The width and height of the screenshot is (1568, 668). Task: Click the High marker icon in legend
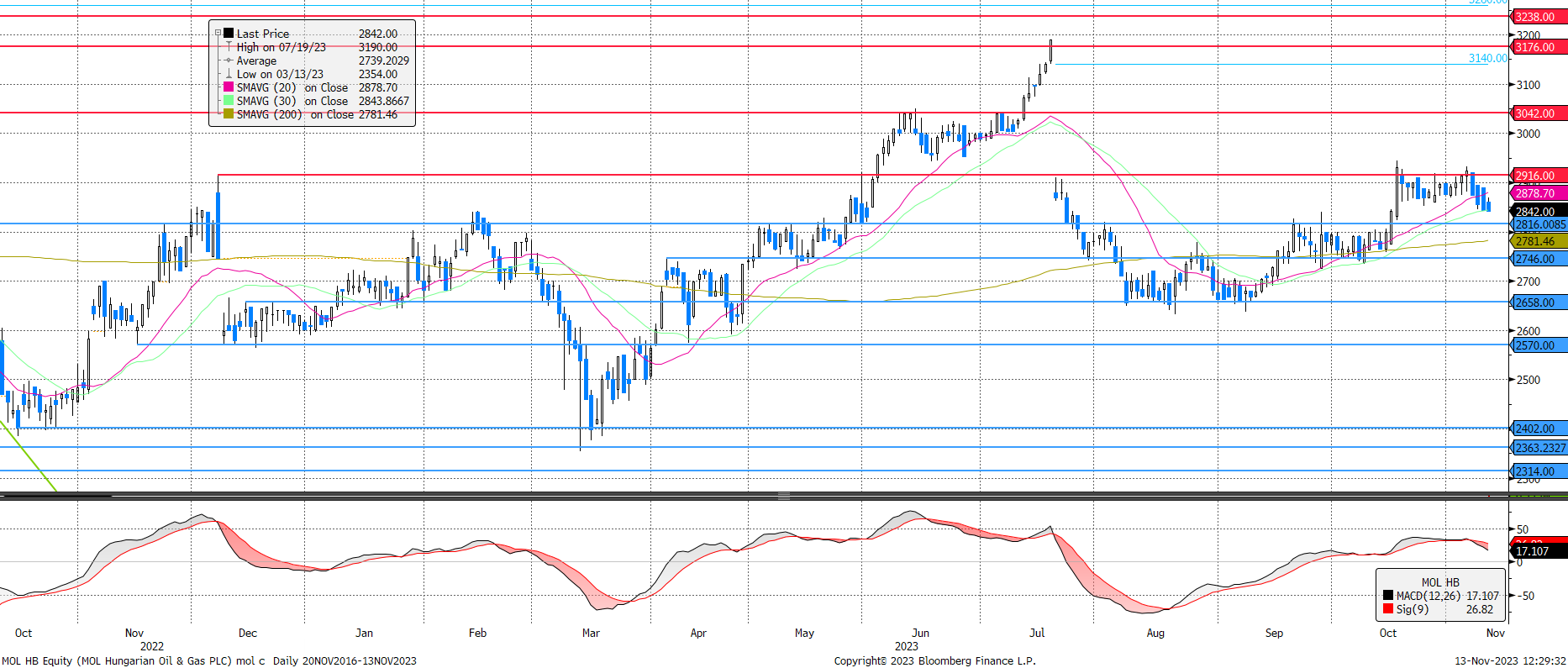(x=229, y=47)
